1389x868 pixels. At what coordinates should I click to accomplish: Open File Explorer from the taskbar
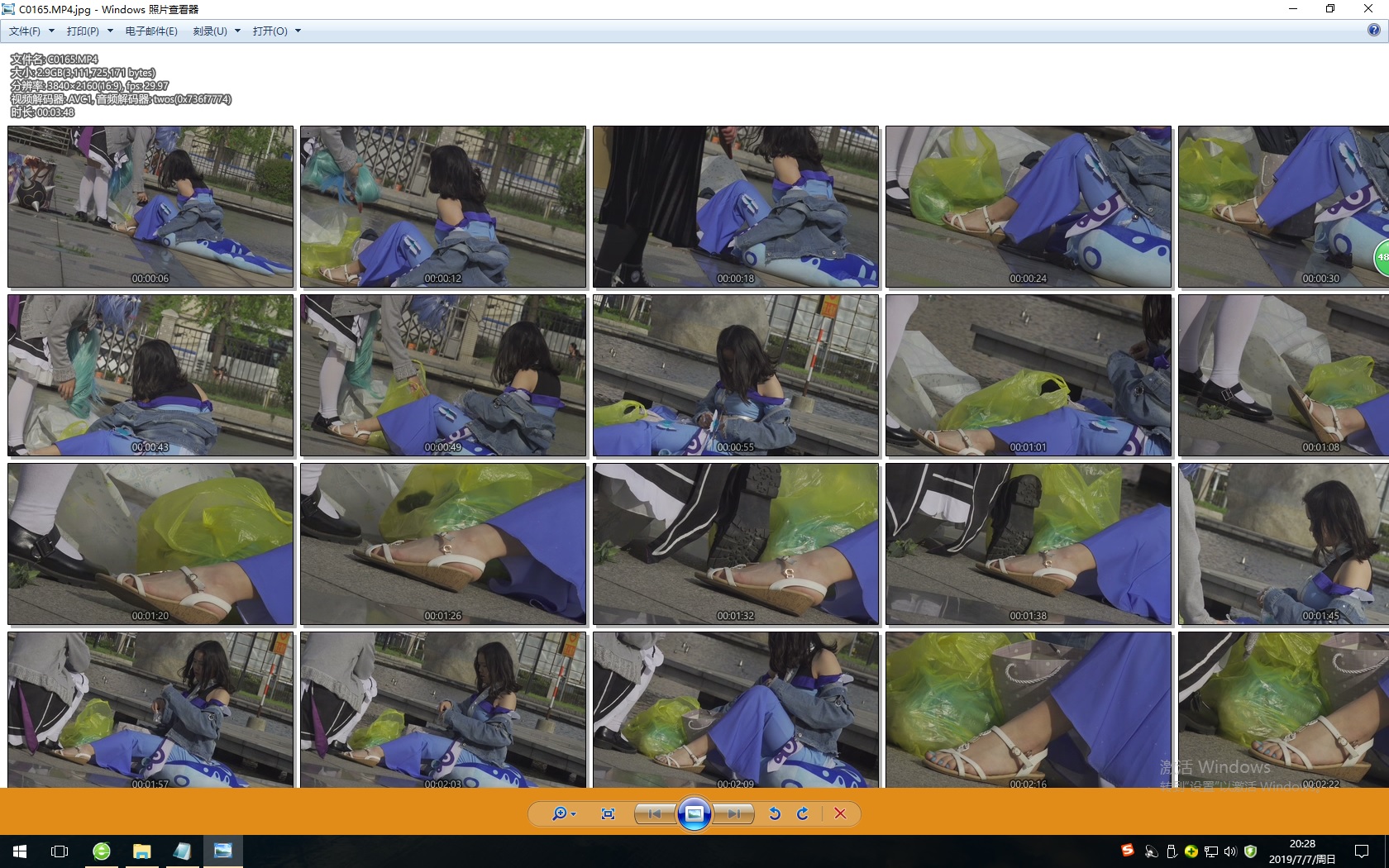point(142,851)
